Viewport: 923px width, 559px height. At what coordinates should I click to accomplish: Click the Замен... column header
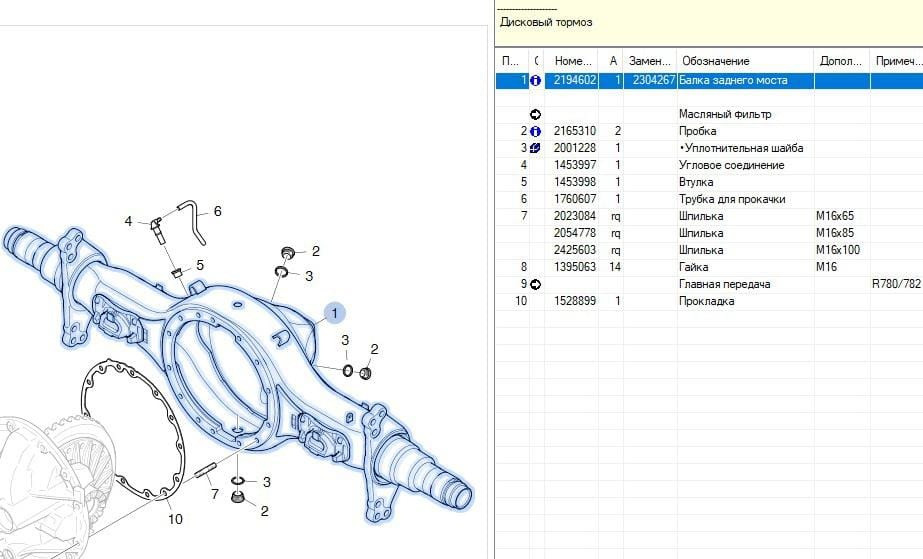[650, 61]
